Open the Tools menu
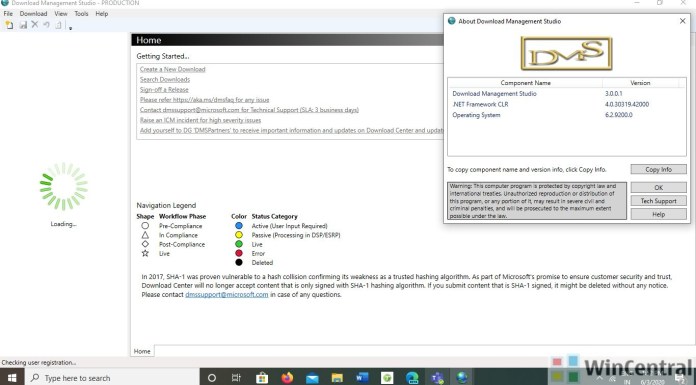This screenshot has width=696, height=385. pos(81,14)
